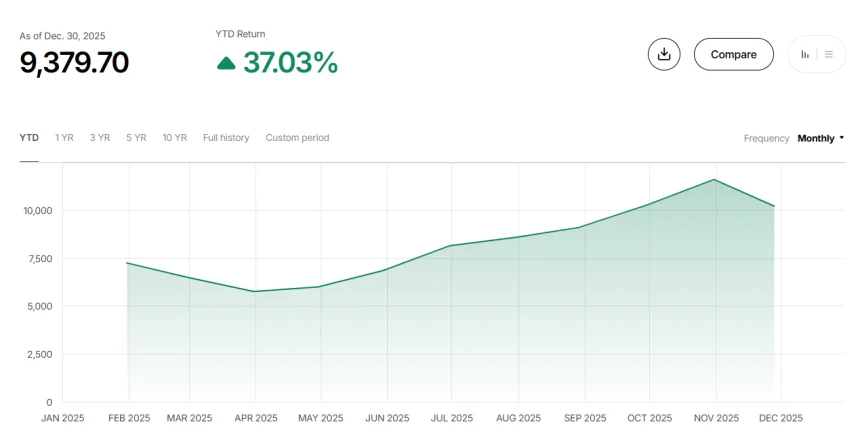Click the NOV 2025 peak data point
The width and height of the screenshot is (860, 439).
coord(714,180)
